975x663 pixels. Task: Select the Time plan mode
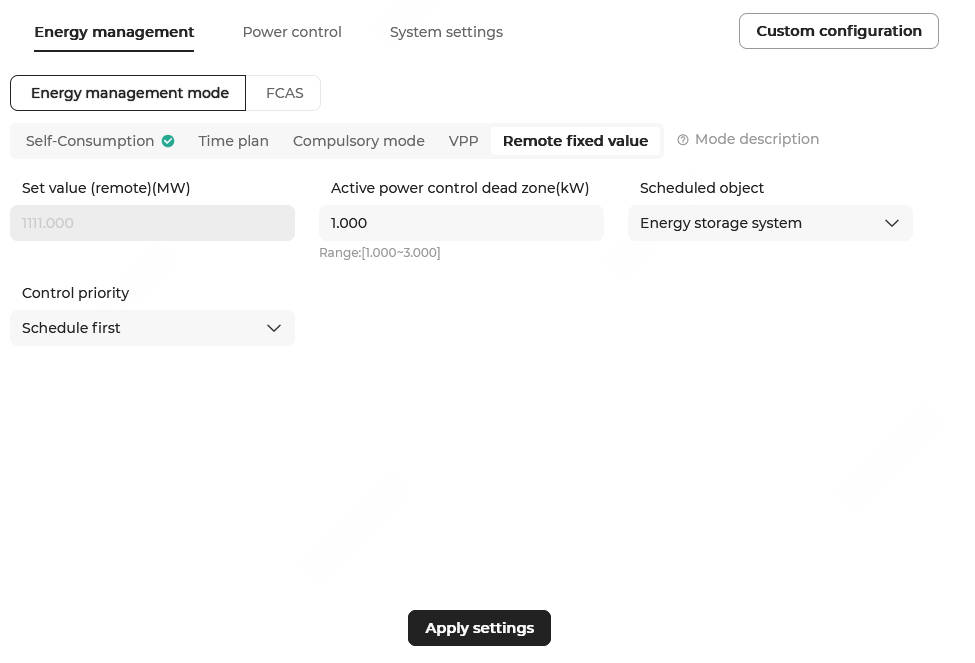click(233, 141)
